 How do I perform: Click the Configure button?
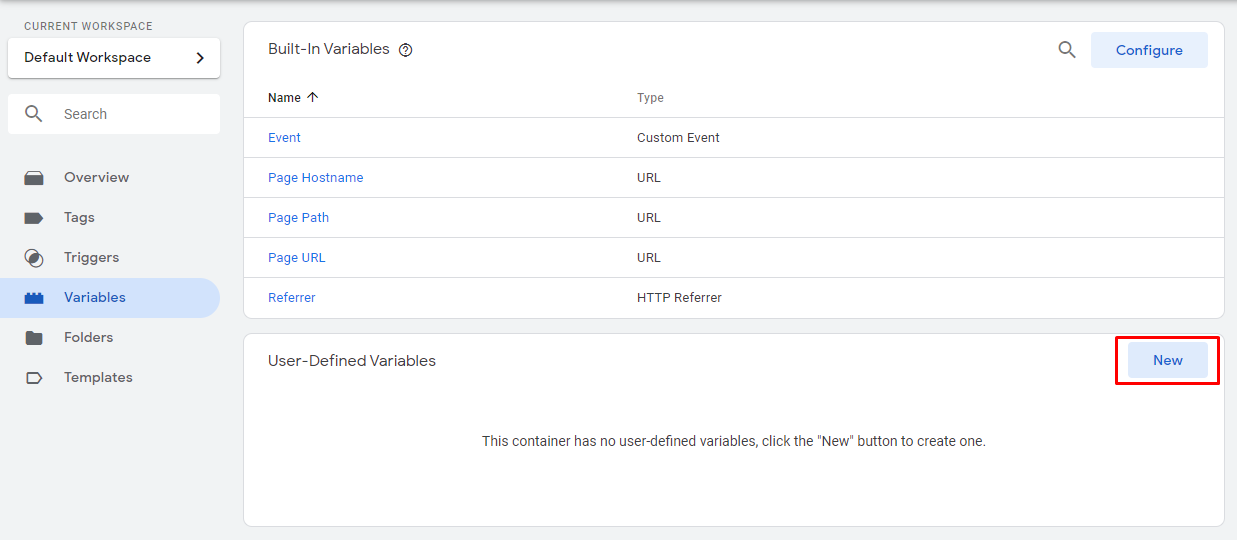click(x=1149, y=50)
